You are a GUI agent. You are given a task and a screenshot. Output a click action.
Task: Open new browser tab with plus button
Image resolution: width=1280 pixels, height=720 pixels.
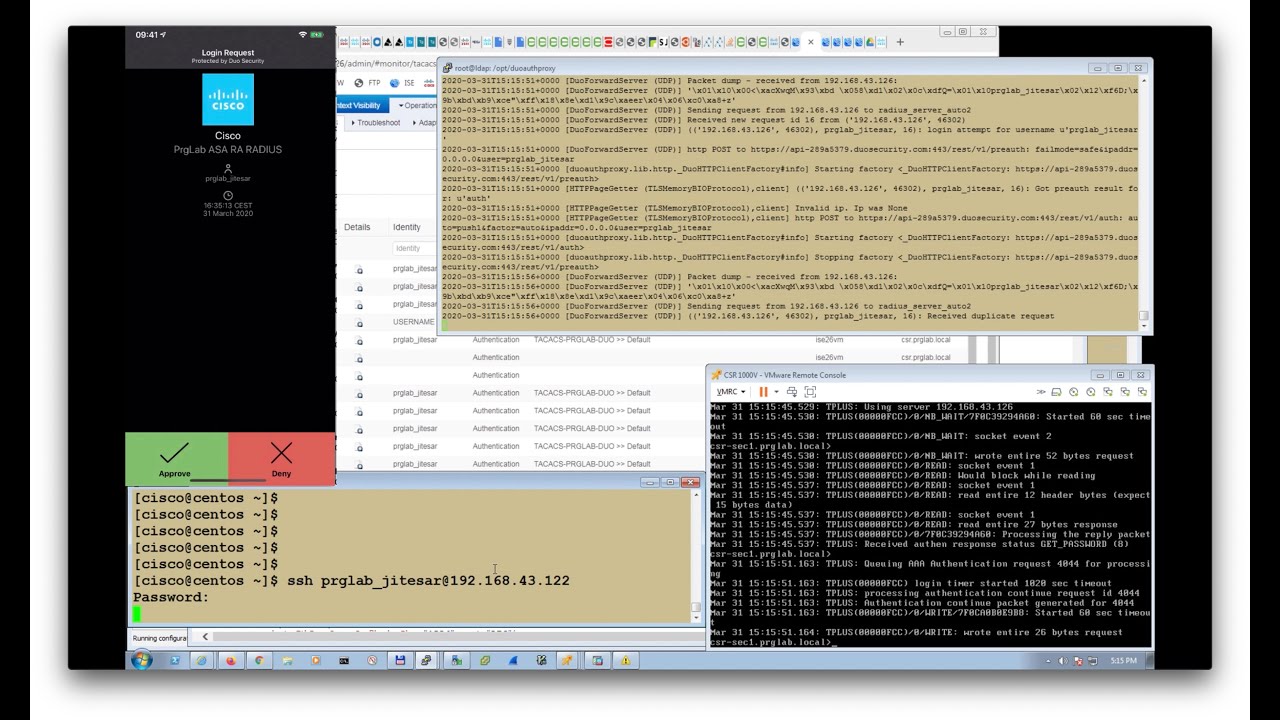point(900,42)
